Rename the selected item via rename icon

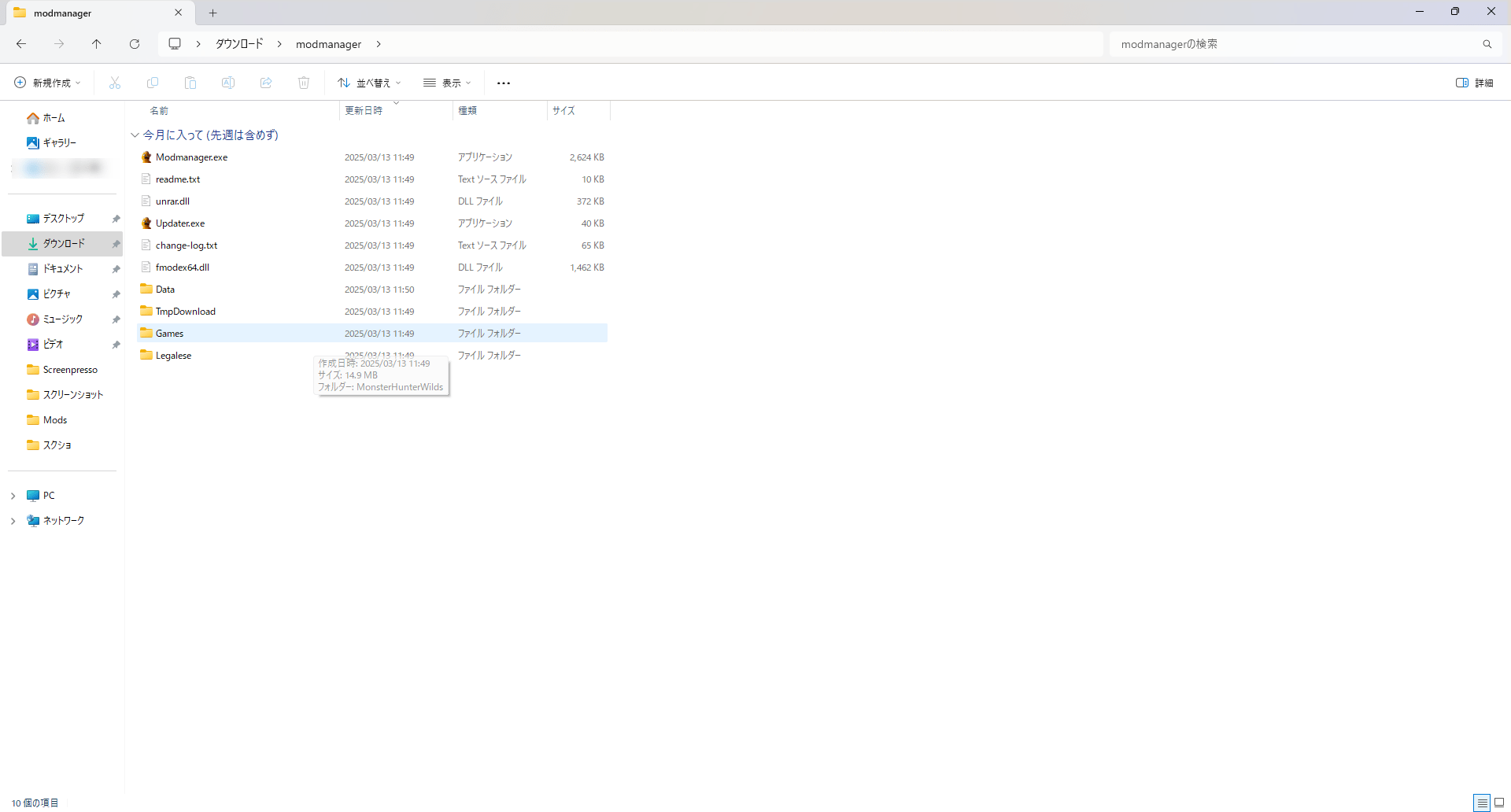228,83
